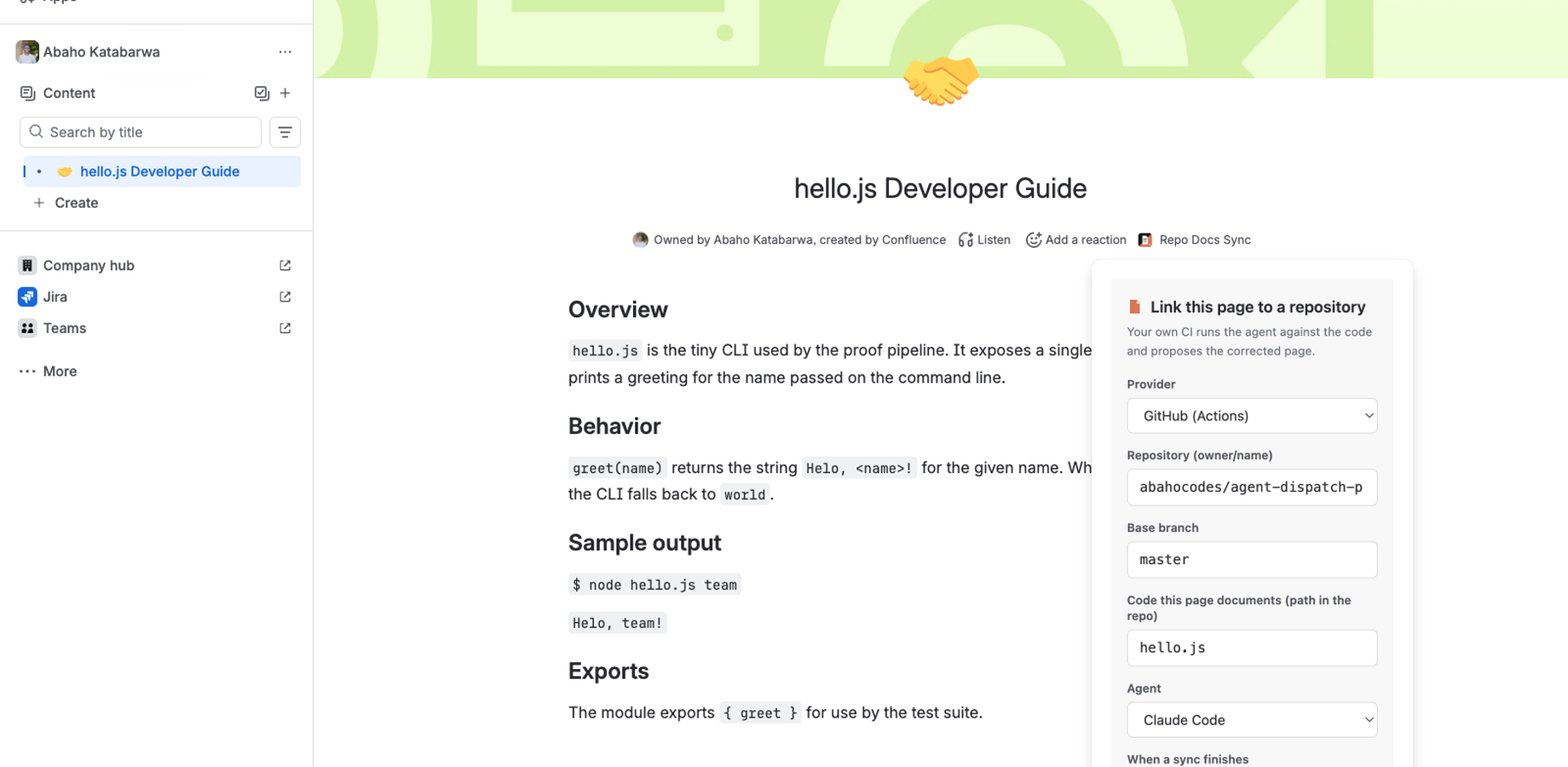Click Repo Docs Sync app icon

coord(1145,240)
